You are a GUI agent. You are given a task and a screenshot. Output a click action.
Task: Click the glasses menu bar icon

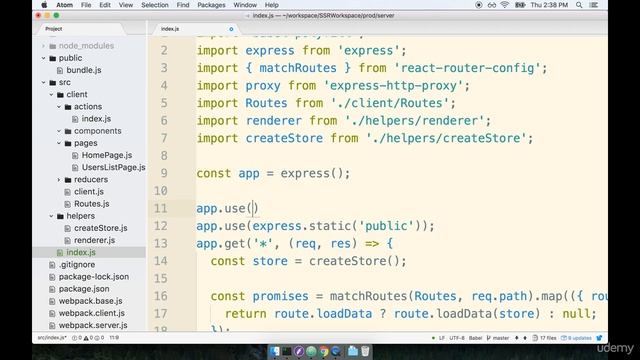pyautogui.click(x=491, y=5)
